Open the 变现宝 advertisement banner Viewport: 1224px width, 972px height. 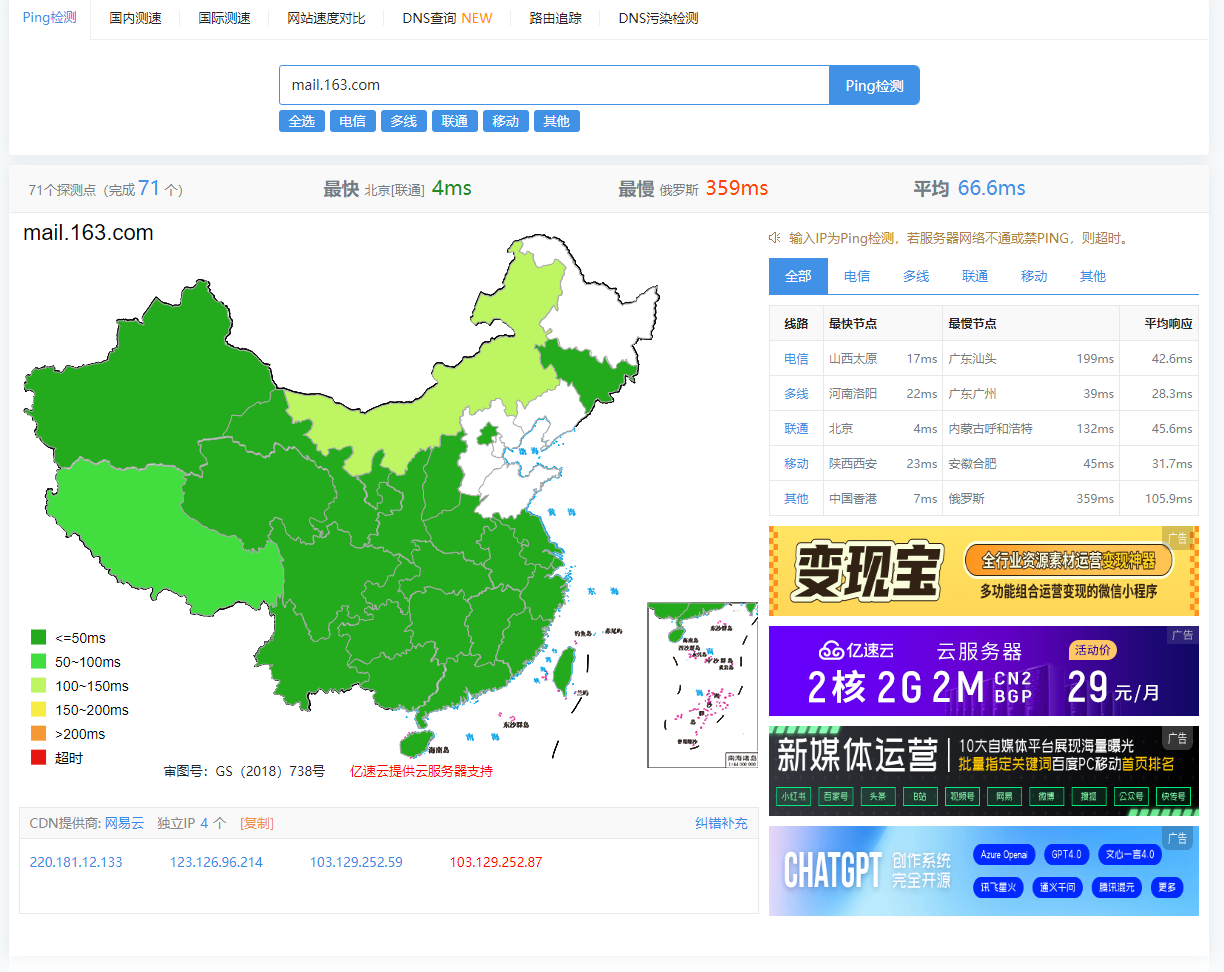pyautogui.click(x=984, y=571)
